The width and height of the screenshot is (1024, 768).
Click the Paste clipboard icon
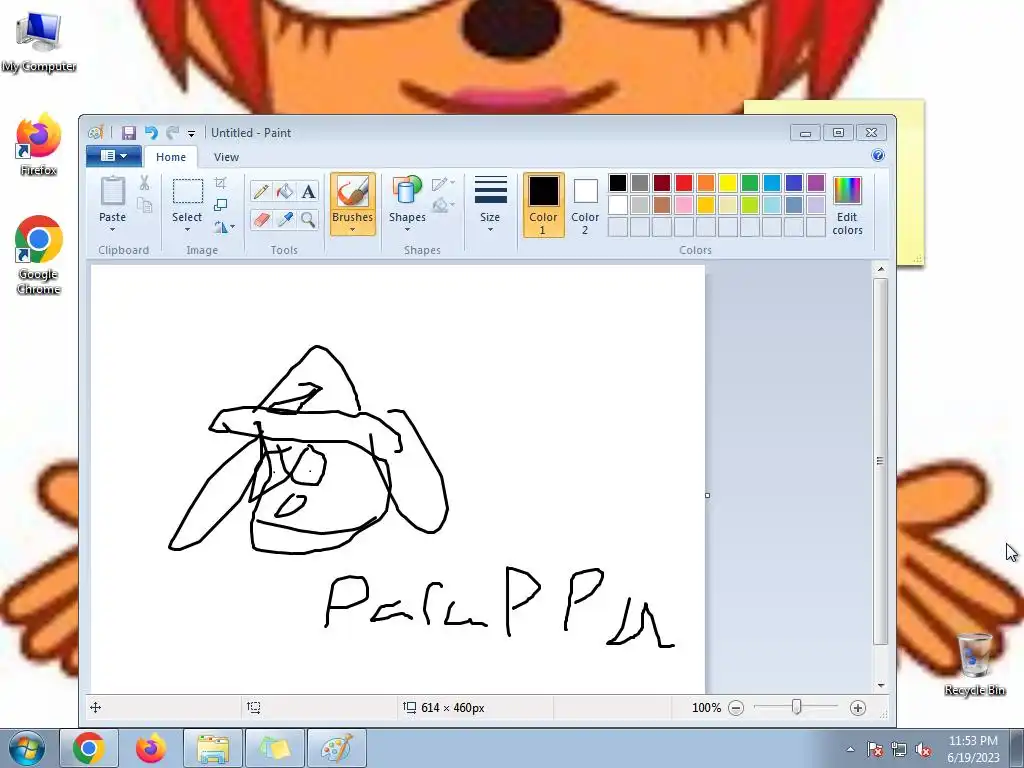112,191
